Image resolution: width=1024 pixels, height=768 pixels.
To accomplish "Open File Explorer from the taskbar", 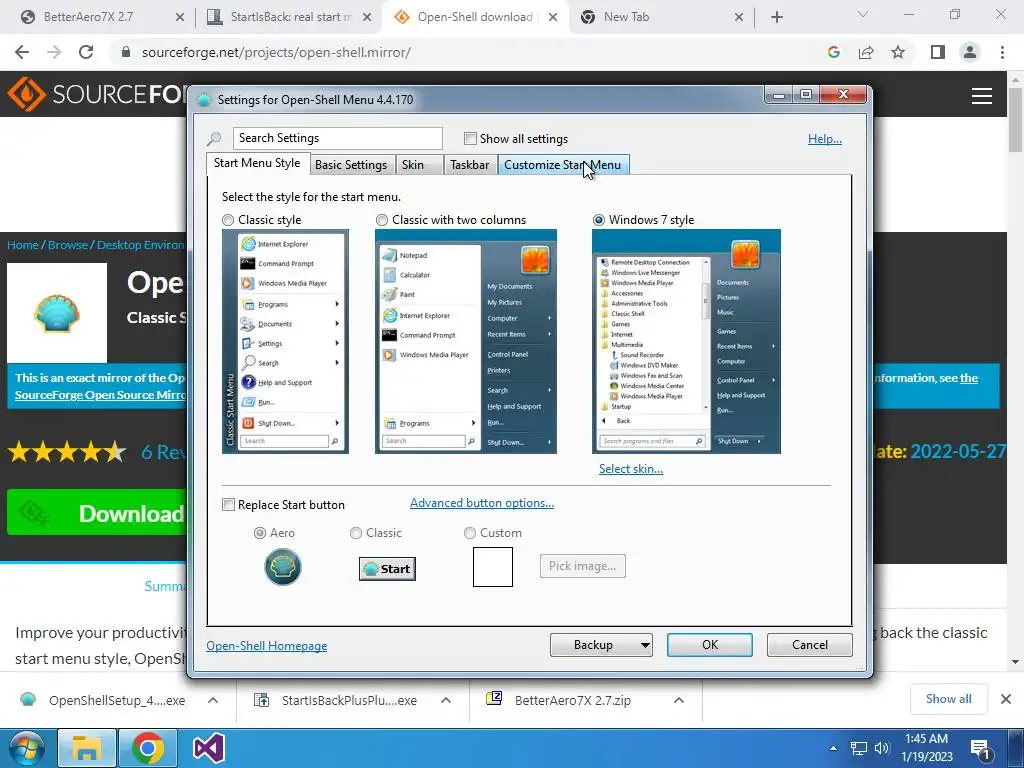I will click(86, 748).
